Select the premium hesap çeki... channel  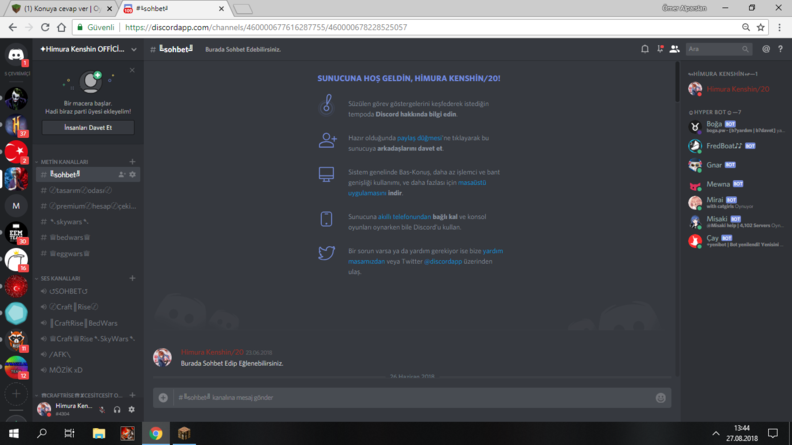click(88, 206)
